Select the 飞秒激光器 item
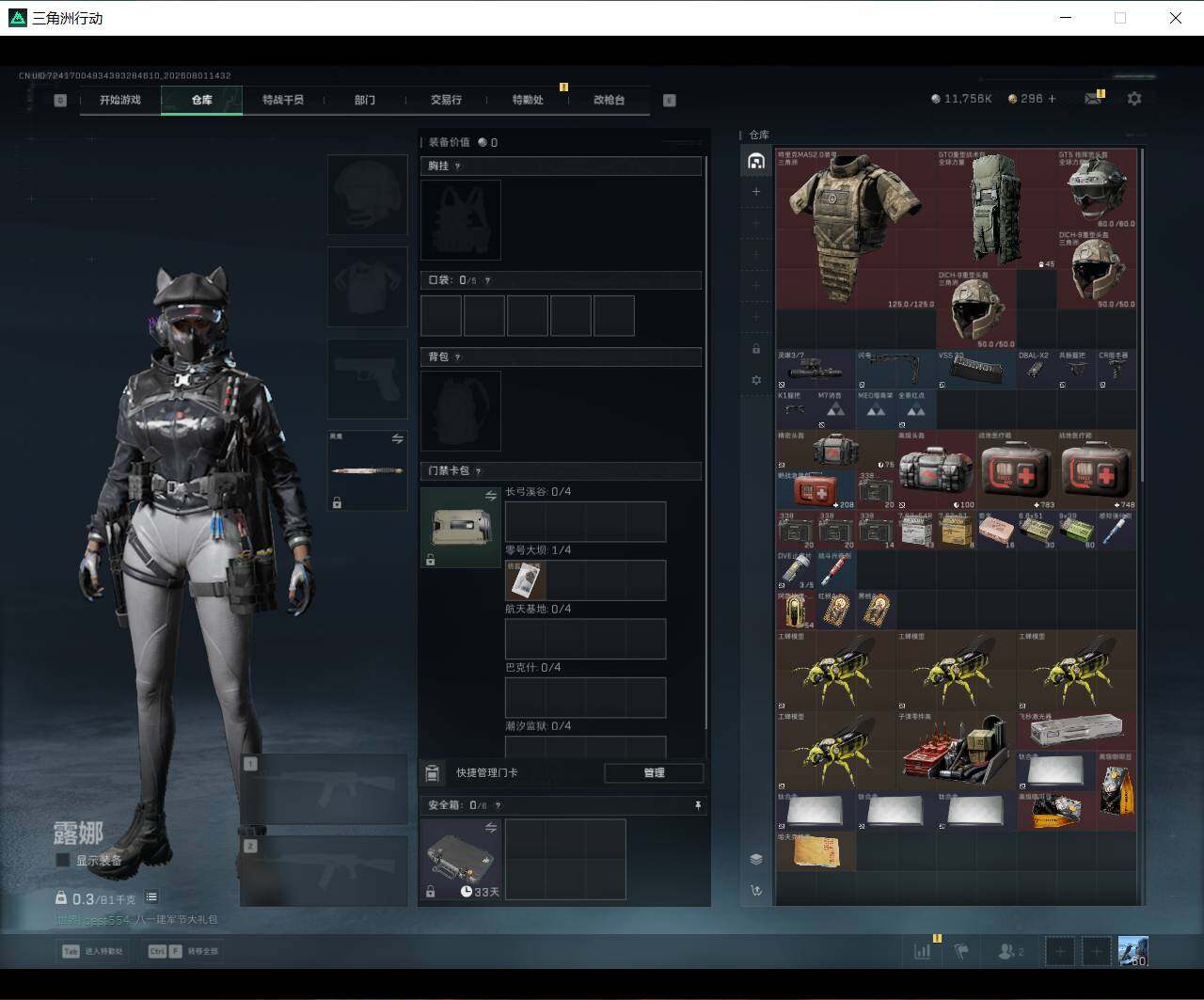This screenshot has width=1204, height=1000. point(1076,731)
